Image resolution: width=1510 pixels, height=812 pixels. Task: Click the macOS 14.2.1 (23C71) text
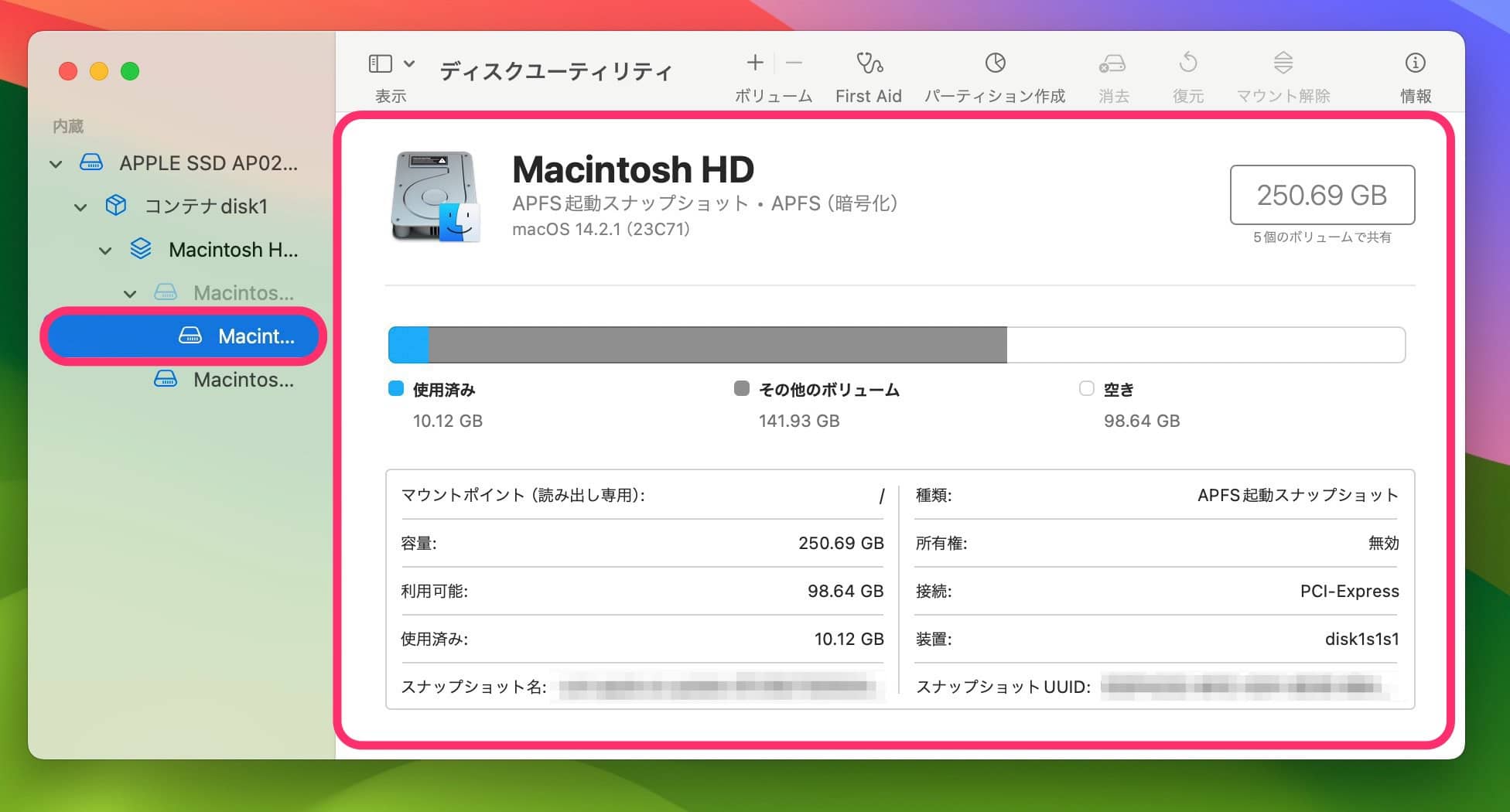pos(601,229)
